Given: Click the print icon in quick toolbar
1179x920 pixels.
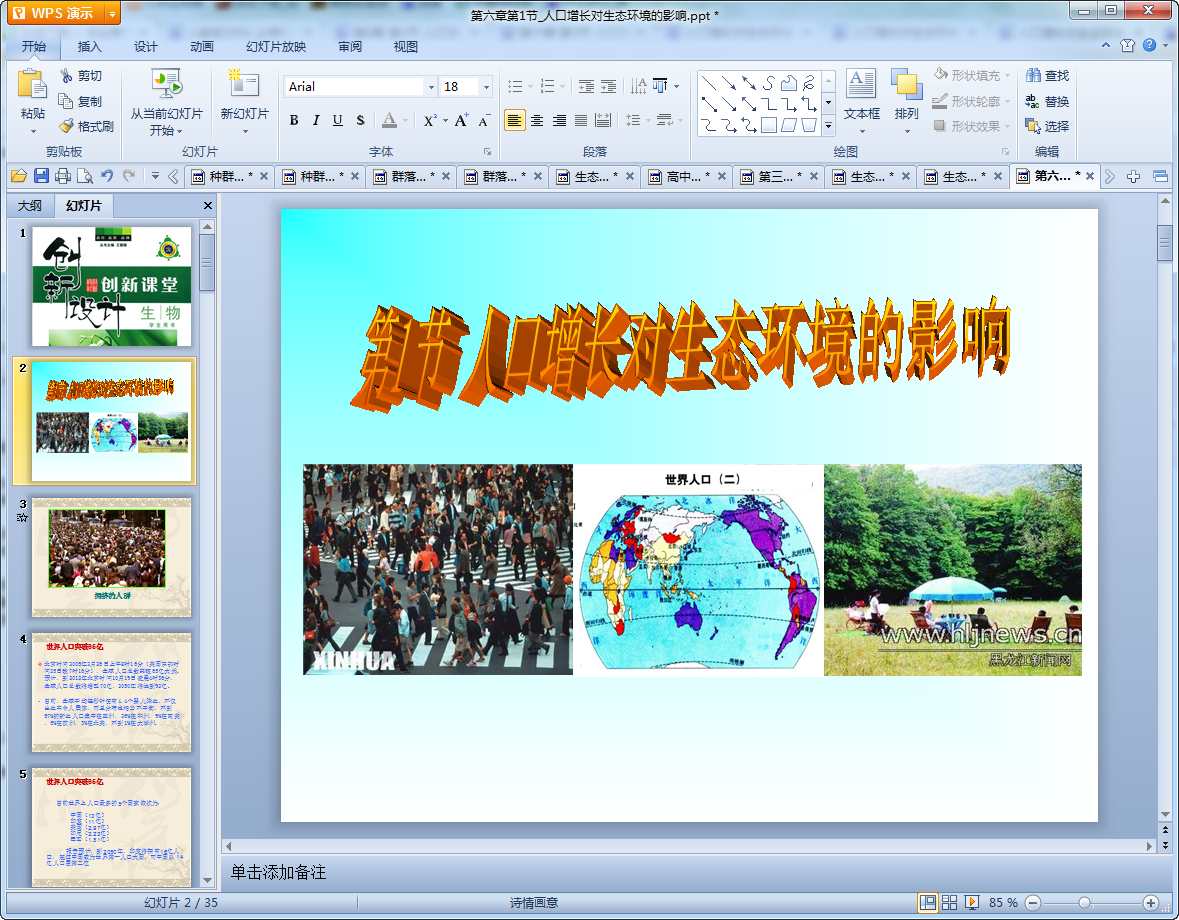Looking at the screenshot, I should click(63, 176).
